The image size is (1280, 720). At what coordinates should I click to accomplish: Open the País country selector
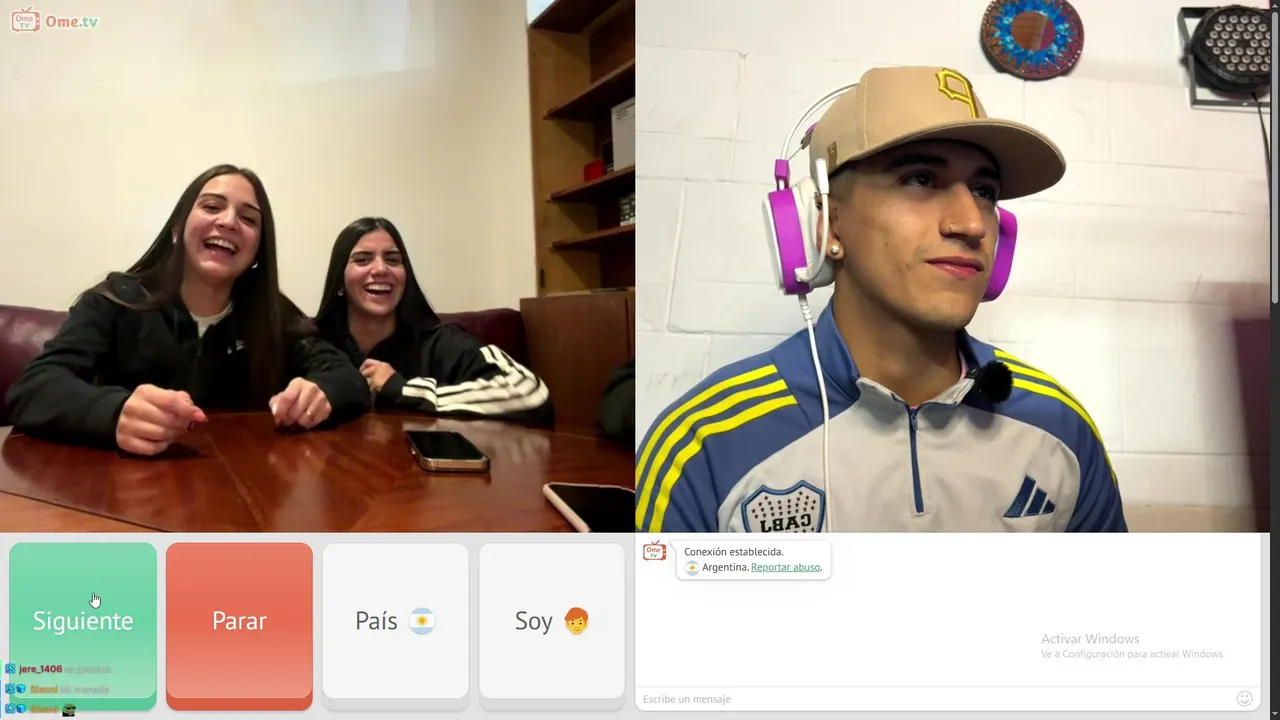[x=395, y=621]
